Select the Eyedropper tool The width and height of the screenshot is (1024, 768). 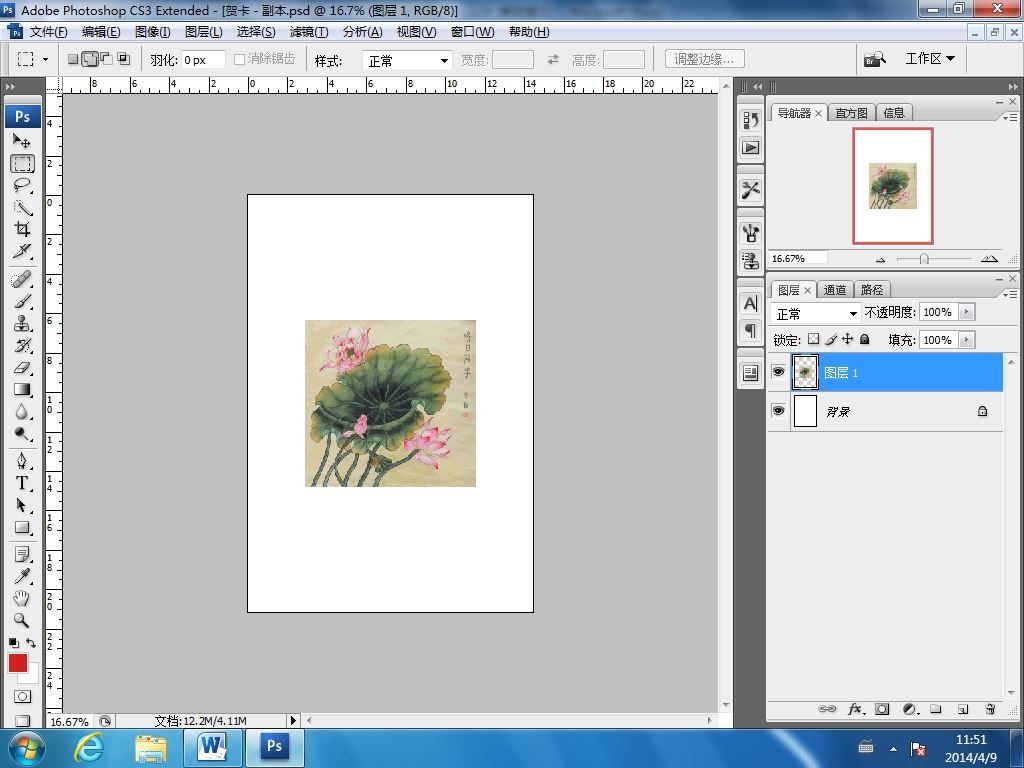22,576
